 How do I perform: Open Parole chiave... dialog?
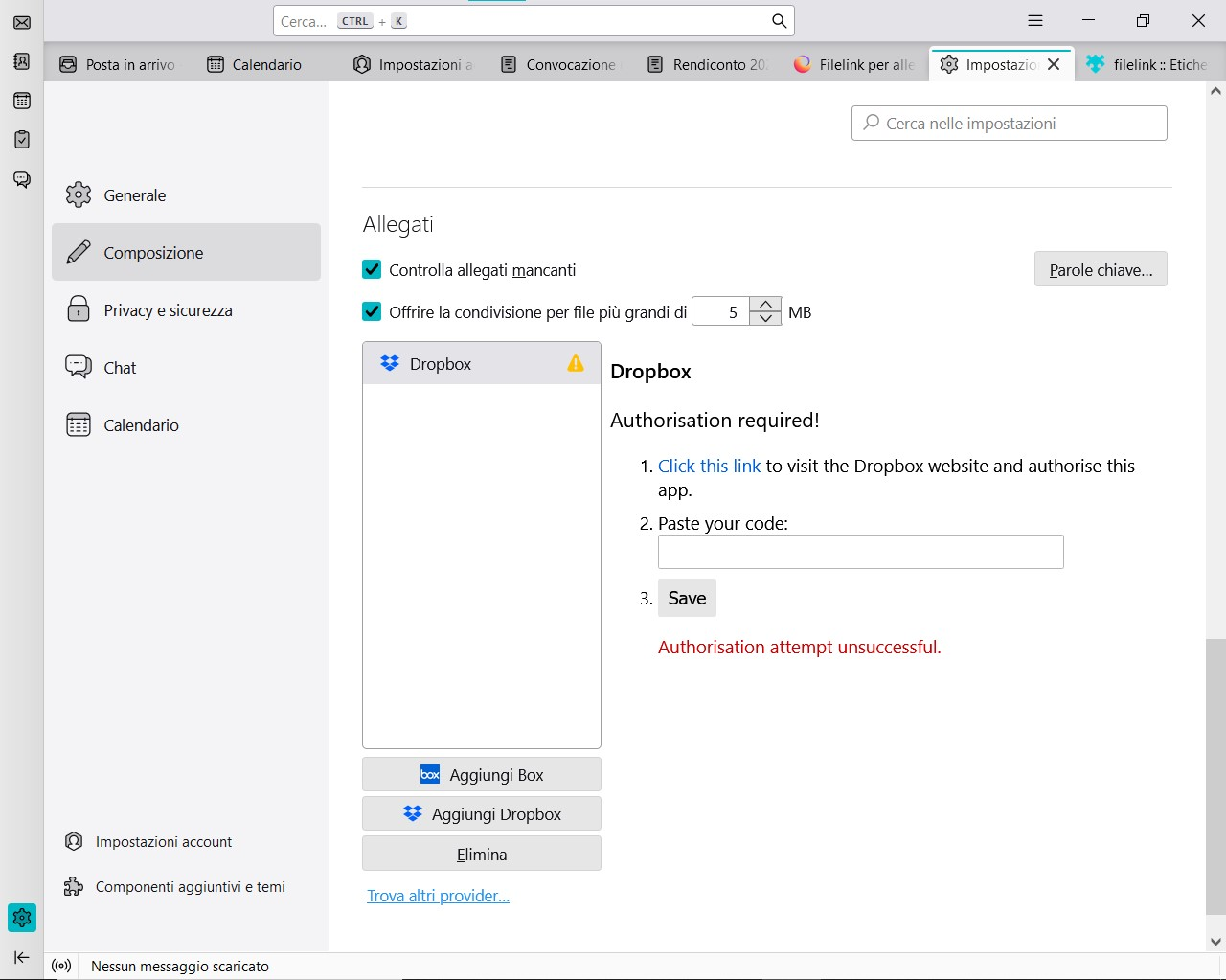1101,269
